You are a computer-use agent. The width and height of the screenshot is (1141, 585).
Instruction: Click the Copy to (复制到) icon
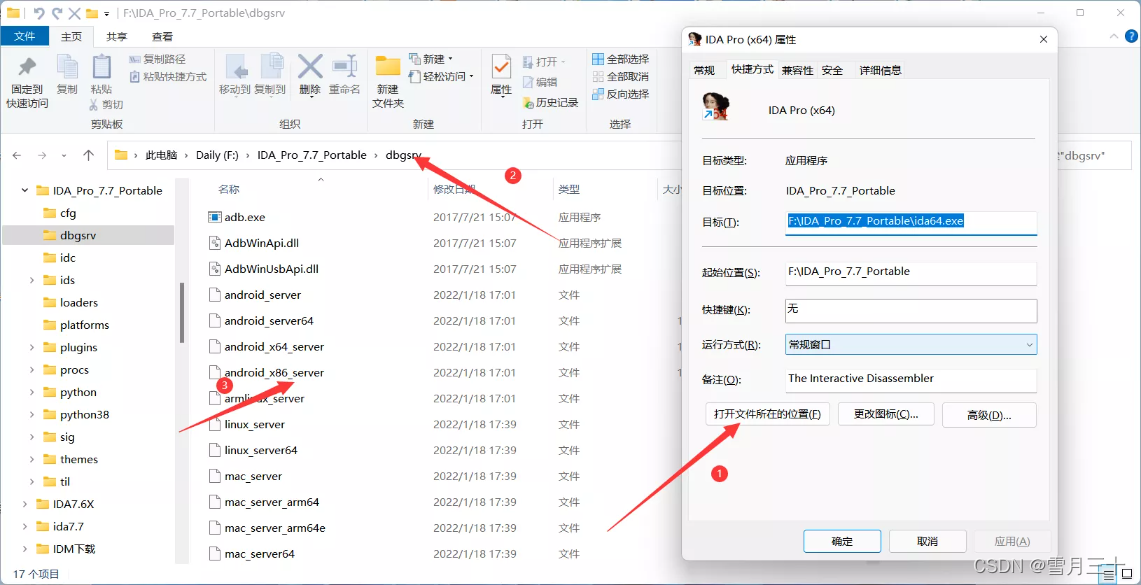(273, 66)
